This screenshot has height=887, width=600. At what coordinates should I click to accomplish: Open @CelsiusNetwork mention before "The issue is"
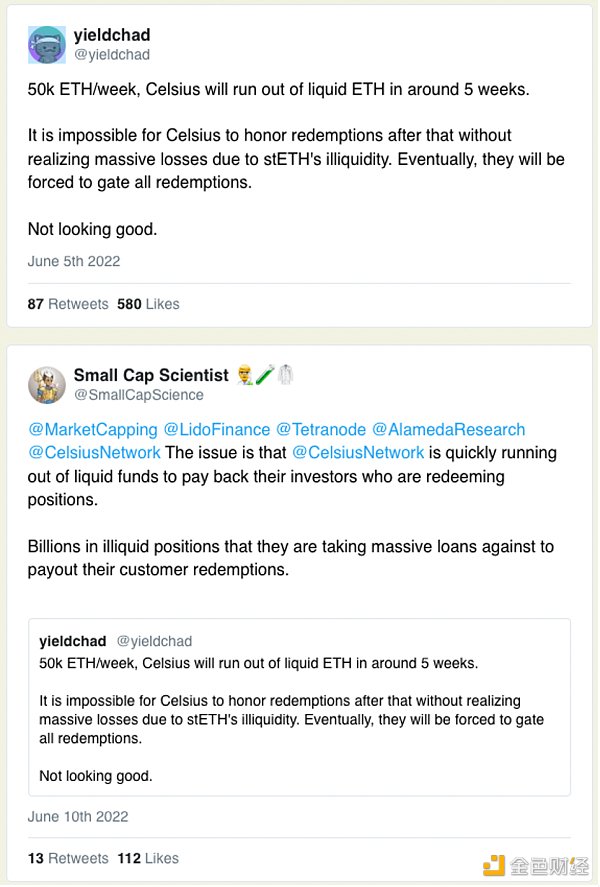(94, 453)
